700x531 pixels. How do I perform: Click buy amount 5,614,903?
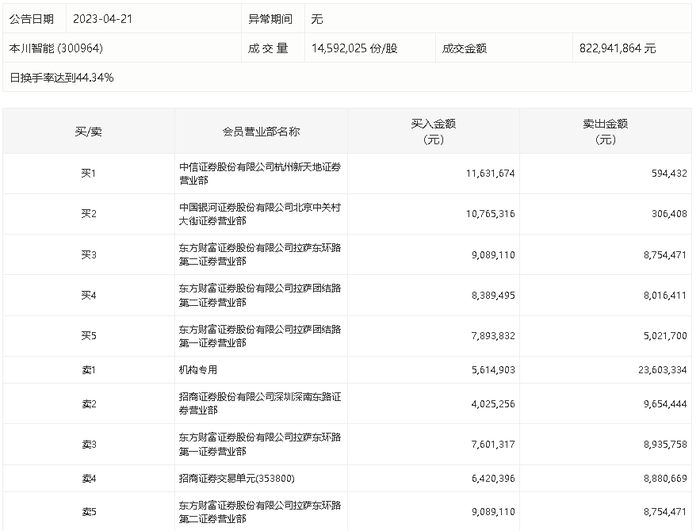point(493,370)
